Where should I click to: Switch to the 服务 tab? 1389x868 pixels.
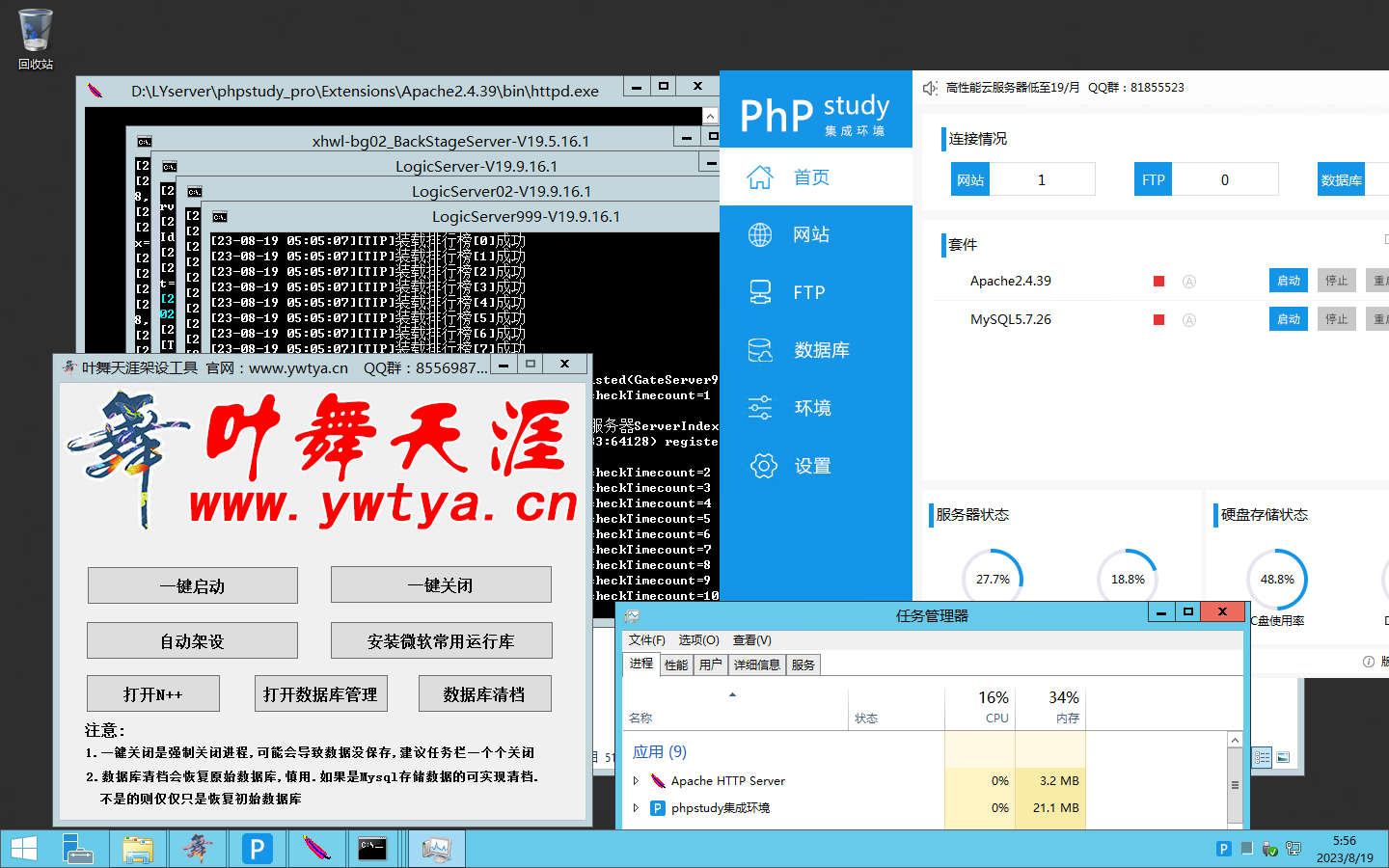coord(803,665)
